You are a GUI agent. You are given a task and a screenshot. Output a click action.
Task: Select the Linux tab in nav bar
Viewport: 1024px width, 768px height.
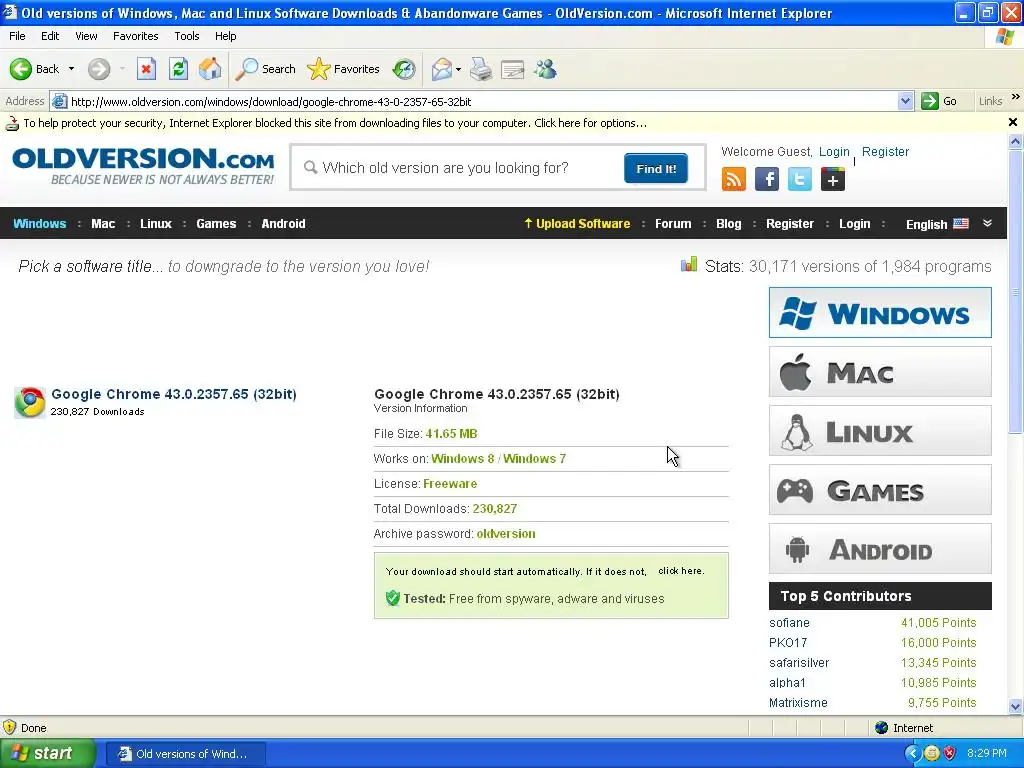156,223
